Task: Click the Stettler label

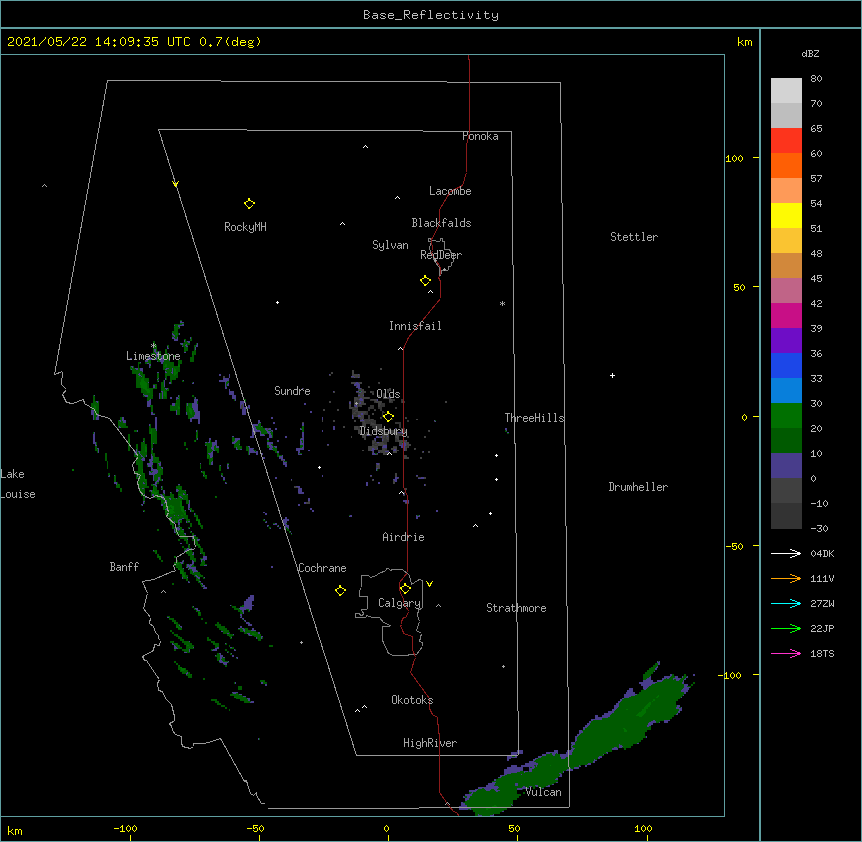Action: 634,237
